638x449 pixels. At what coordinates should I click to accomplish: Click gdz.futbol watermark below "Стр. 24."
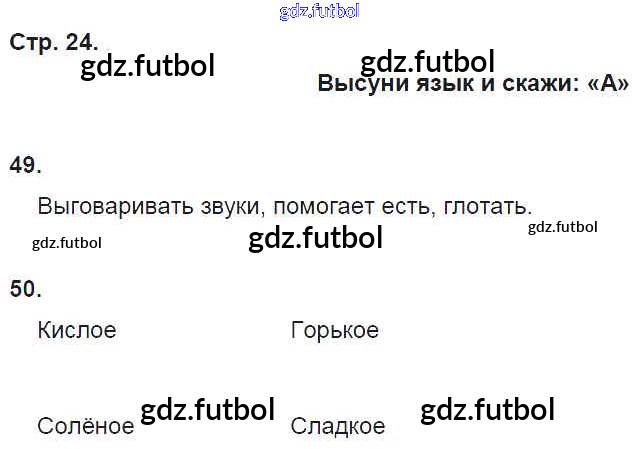pos(148,67)
